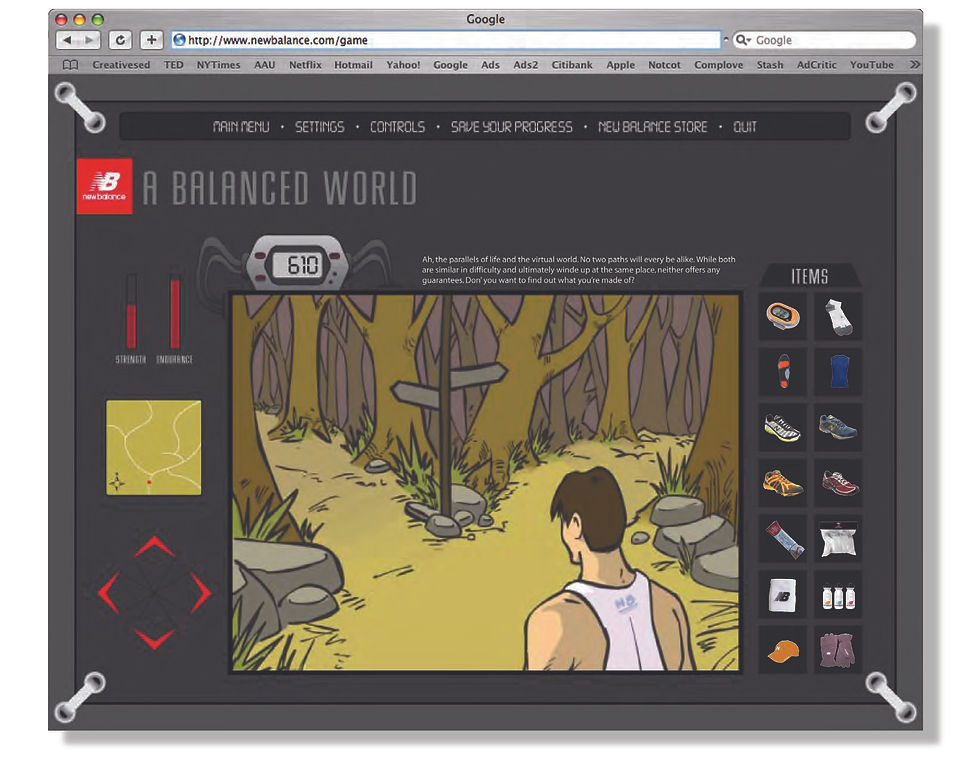
Task: Open the bookmarks book icon
Action: [x=71, y=65]
